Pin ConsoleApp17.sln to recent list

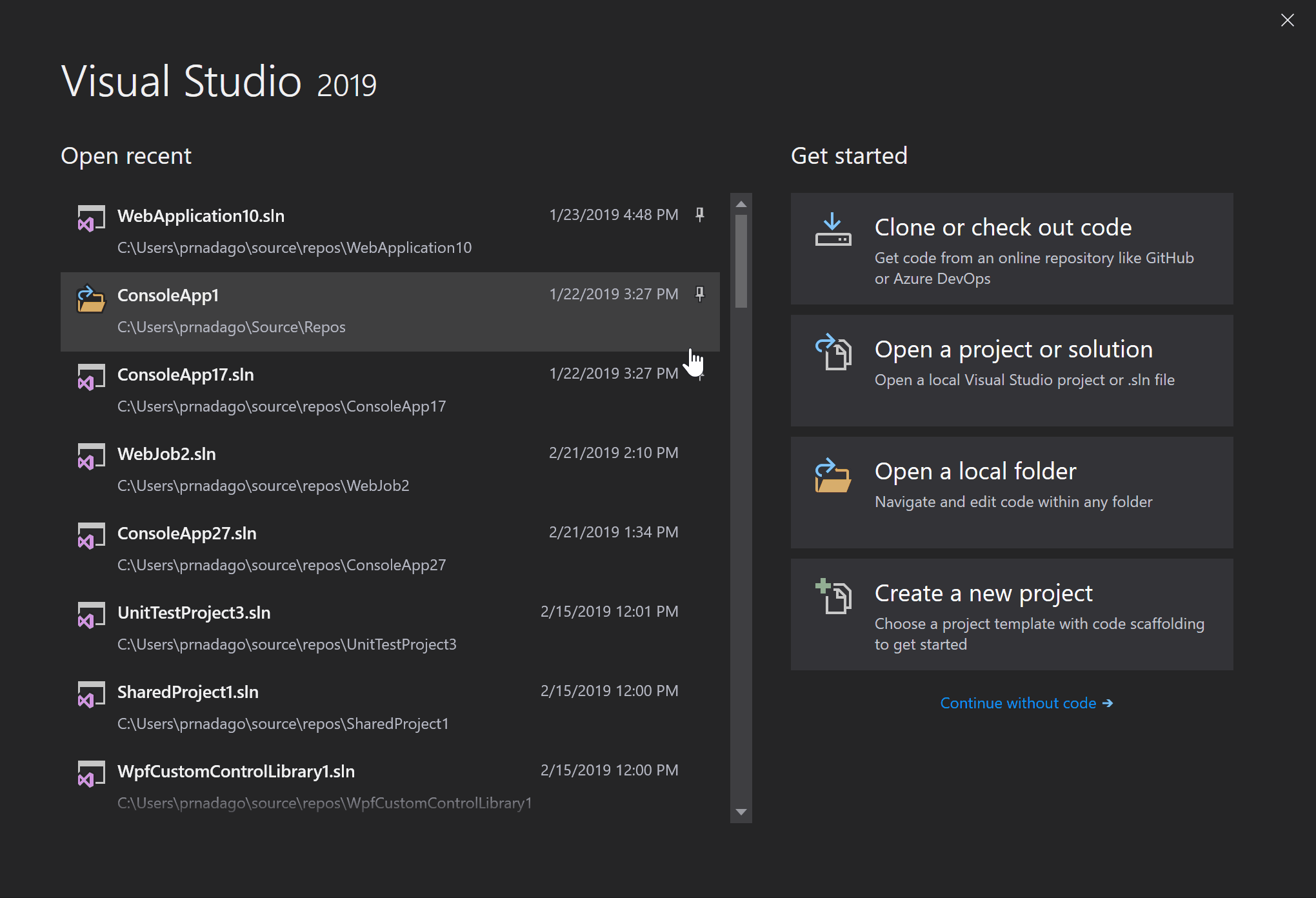tap(701, 373)
